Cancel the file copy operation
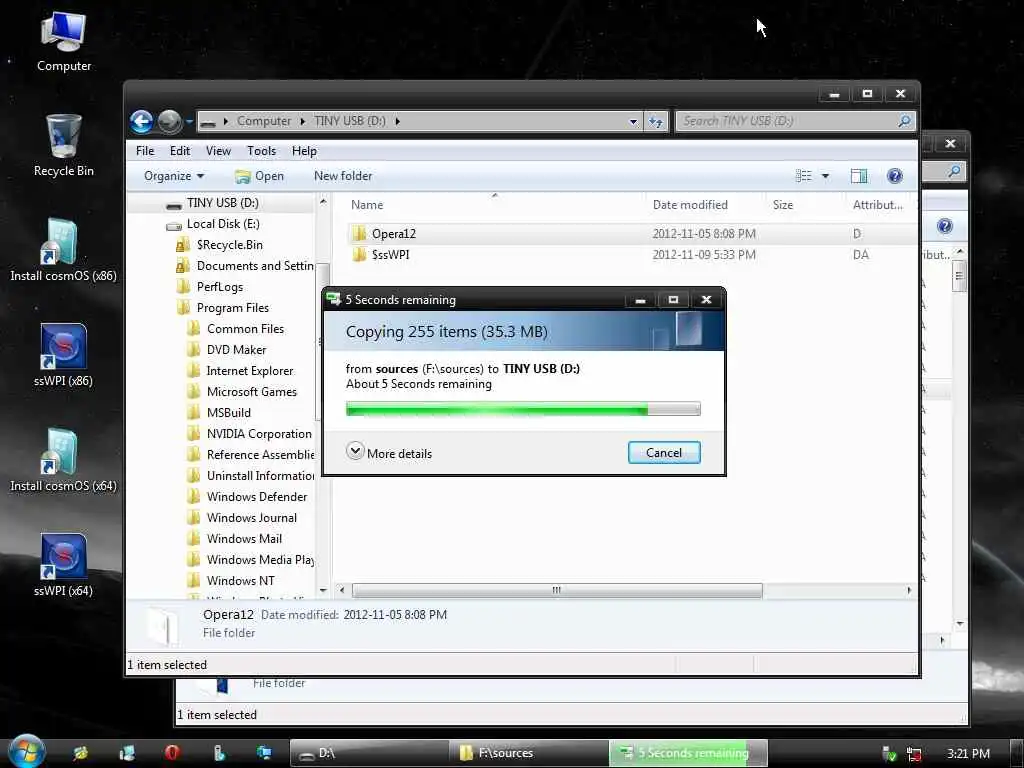1024x768 pixels. (664, 453)
